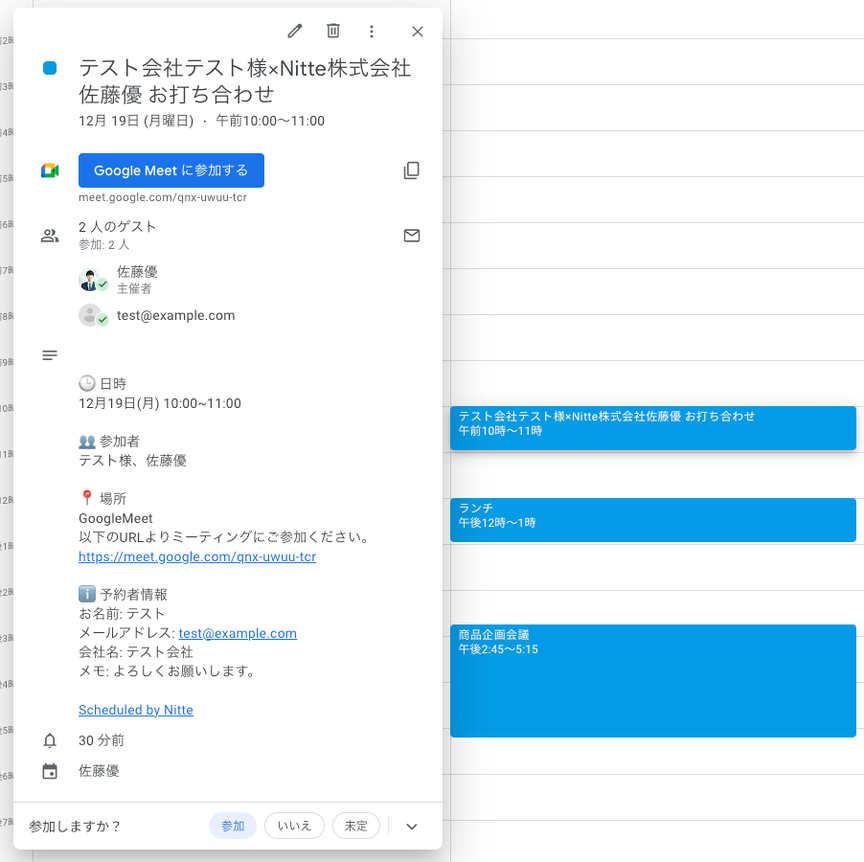Open the https://meet.google.com/qnx-uwuu-tcr link
The image size is (864, 862).
pyautogui.click(x=197, y=557)
